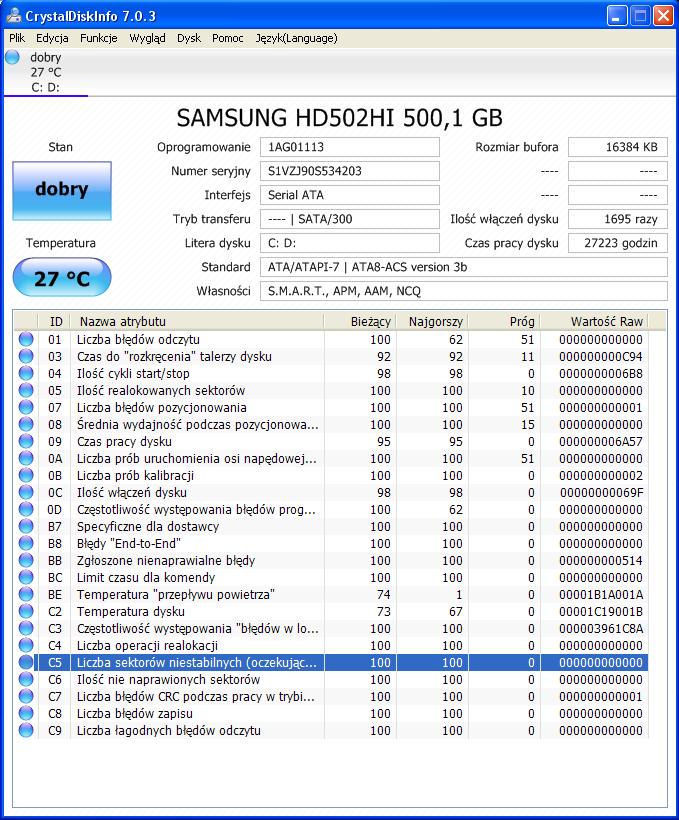Click the Własności field S.M.A.R.T., APM
The height and width of the screenshot is (820, 679).
[x=463, y=291]
